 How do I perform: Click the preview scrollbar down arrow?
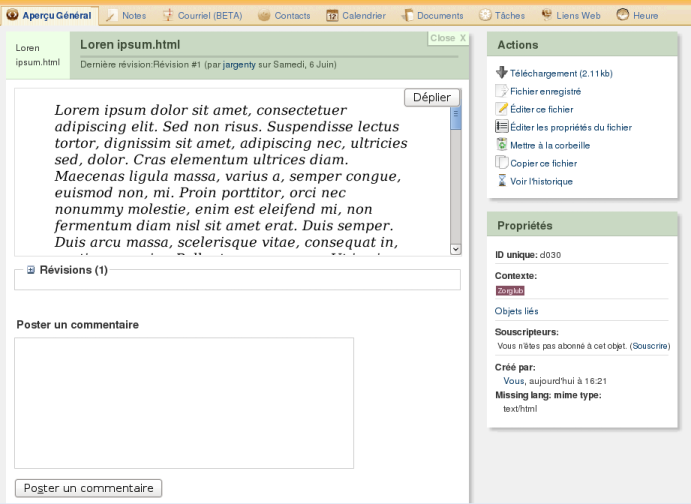(456, 249)
